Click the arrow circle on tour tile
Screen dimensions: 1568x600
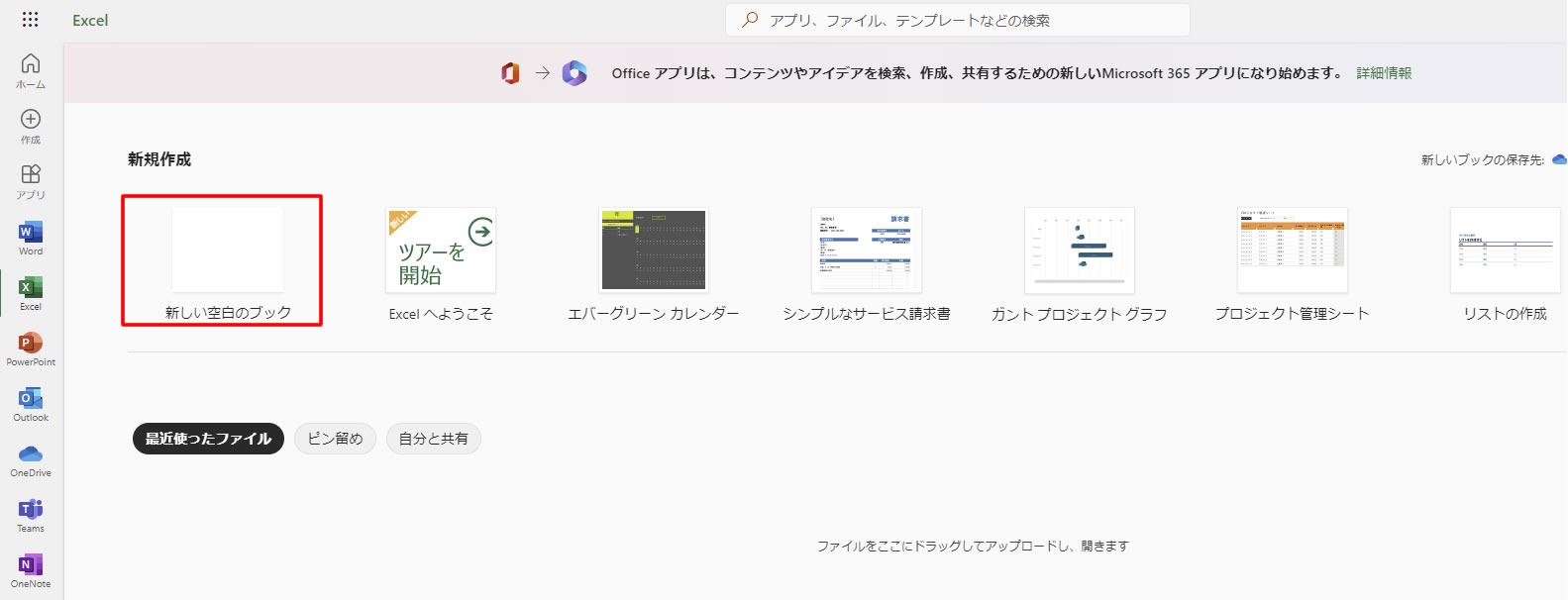coord(481,232)
